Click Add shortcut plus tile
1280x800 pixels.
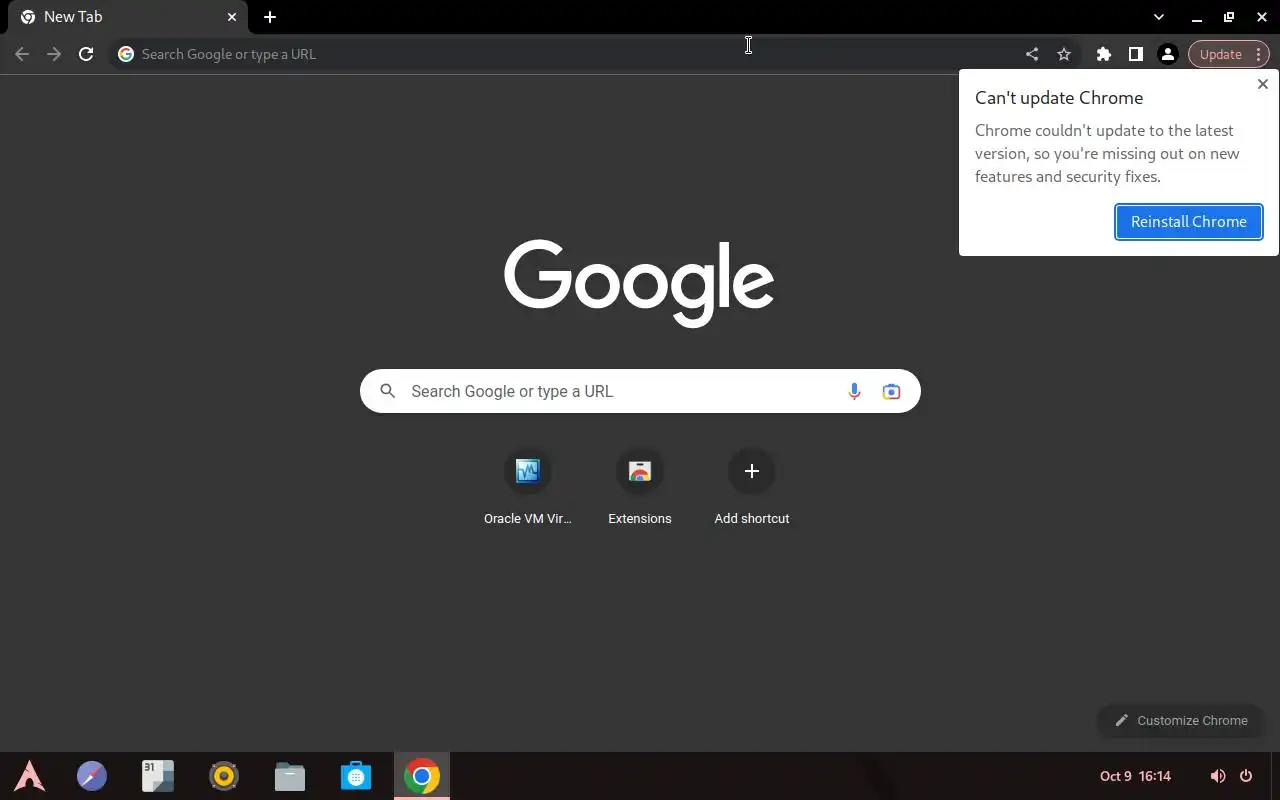coord(752,488)
